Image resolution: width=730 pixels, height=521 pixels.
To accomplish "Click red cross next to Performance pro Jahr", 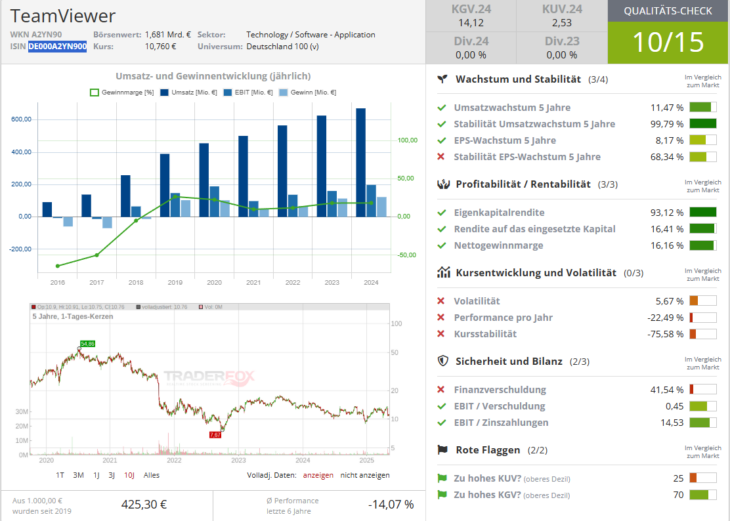I will tap(441, 317).
